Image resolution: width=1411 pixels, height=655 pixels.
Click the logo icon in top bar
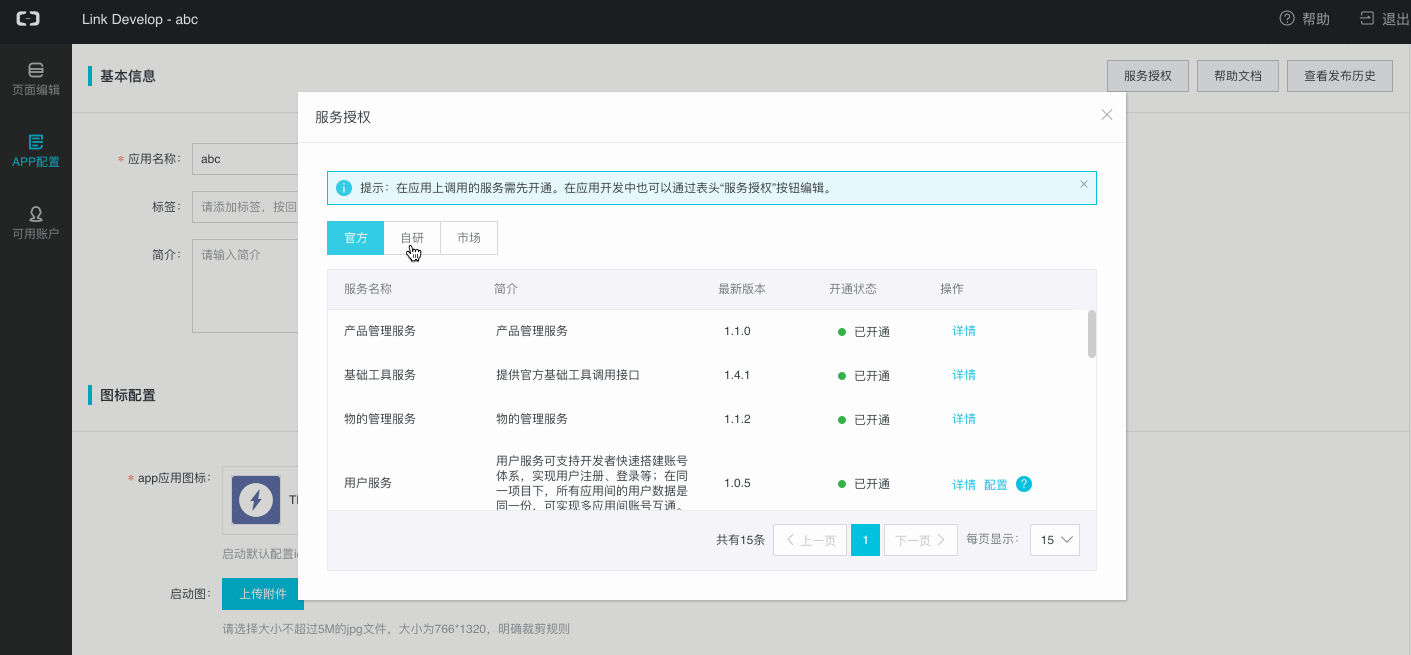28,19
